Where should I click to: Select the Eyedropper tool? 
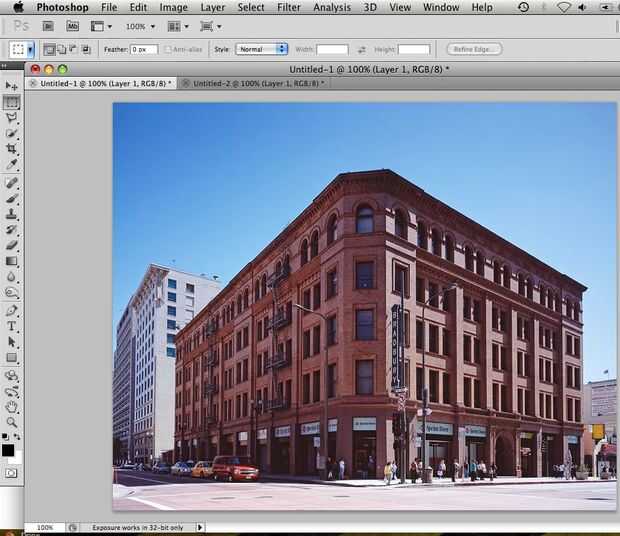[11, 164]
